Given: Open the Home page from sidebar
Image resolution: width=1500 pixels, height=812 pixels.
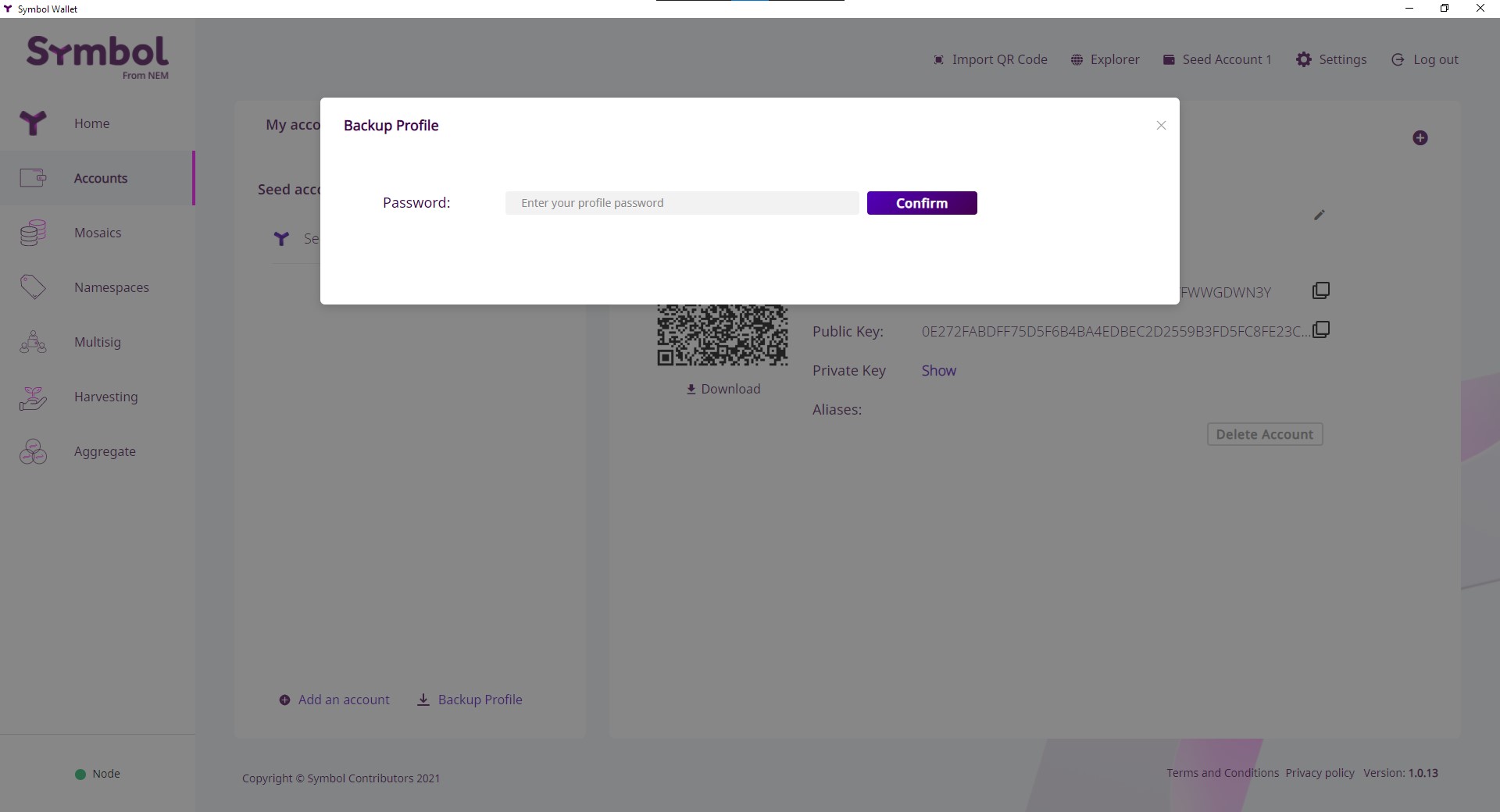Looking at the screenshot, I should [x=91, y=123].
